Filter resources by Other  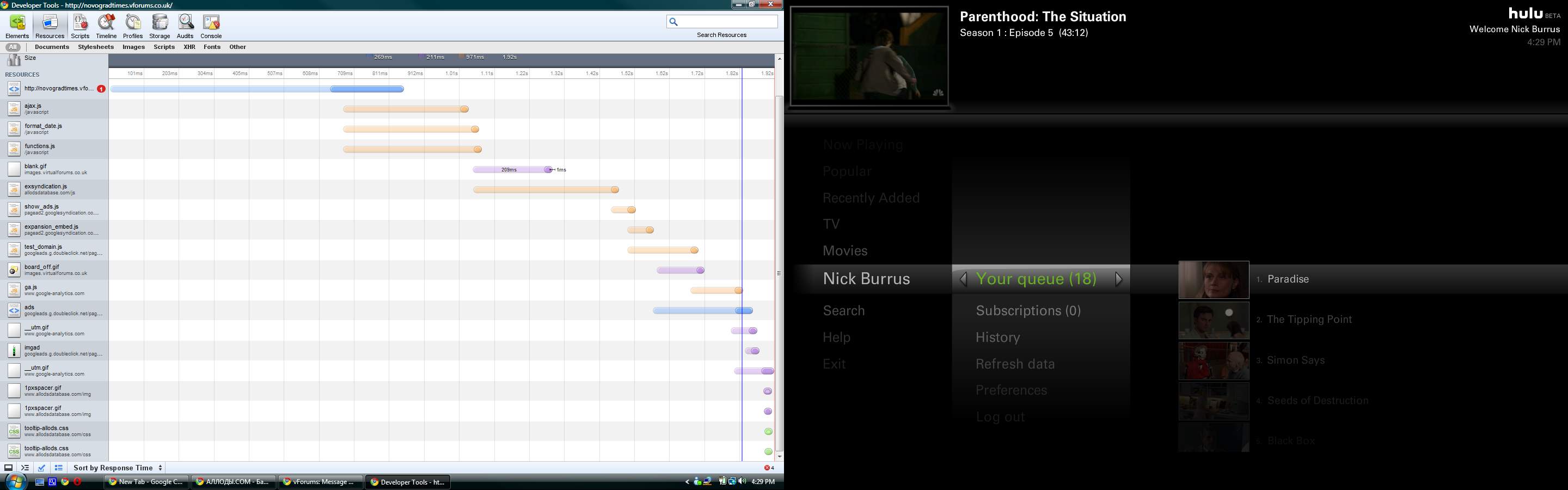[x=237, y=47]
